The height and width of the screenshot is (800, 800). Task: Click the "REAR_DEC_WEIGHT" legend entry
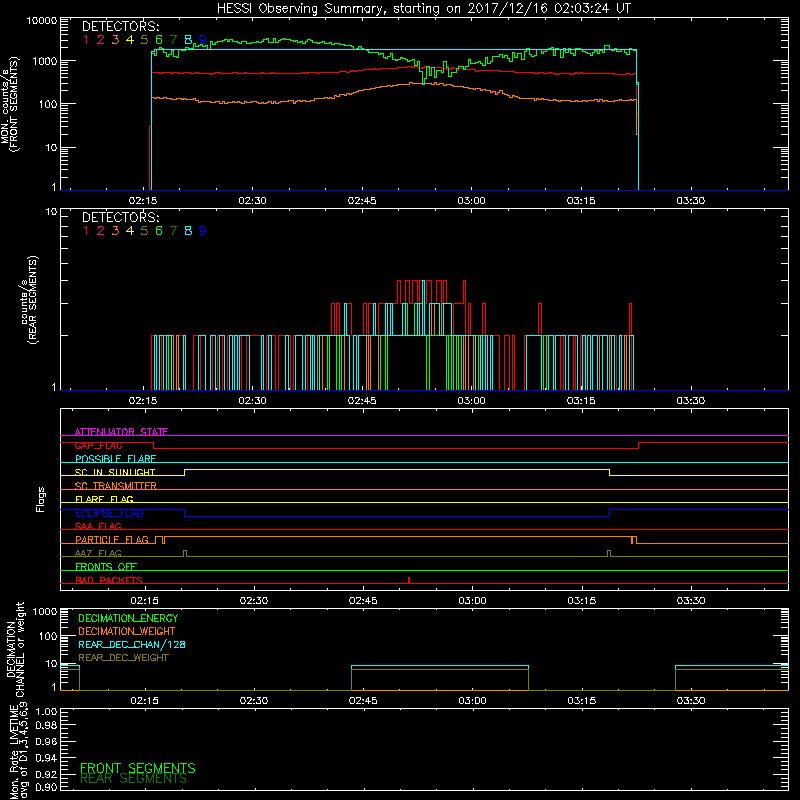pyautogui.click(x=123, y=658)
